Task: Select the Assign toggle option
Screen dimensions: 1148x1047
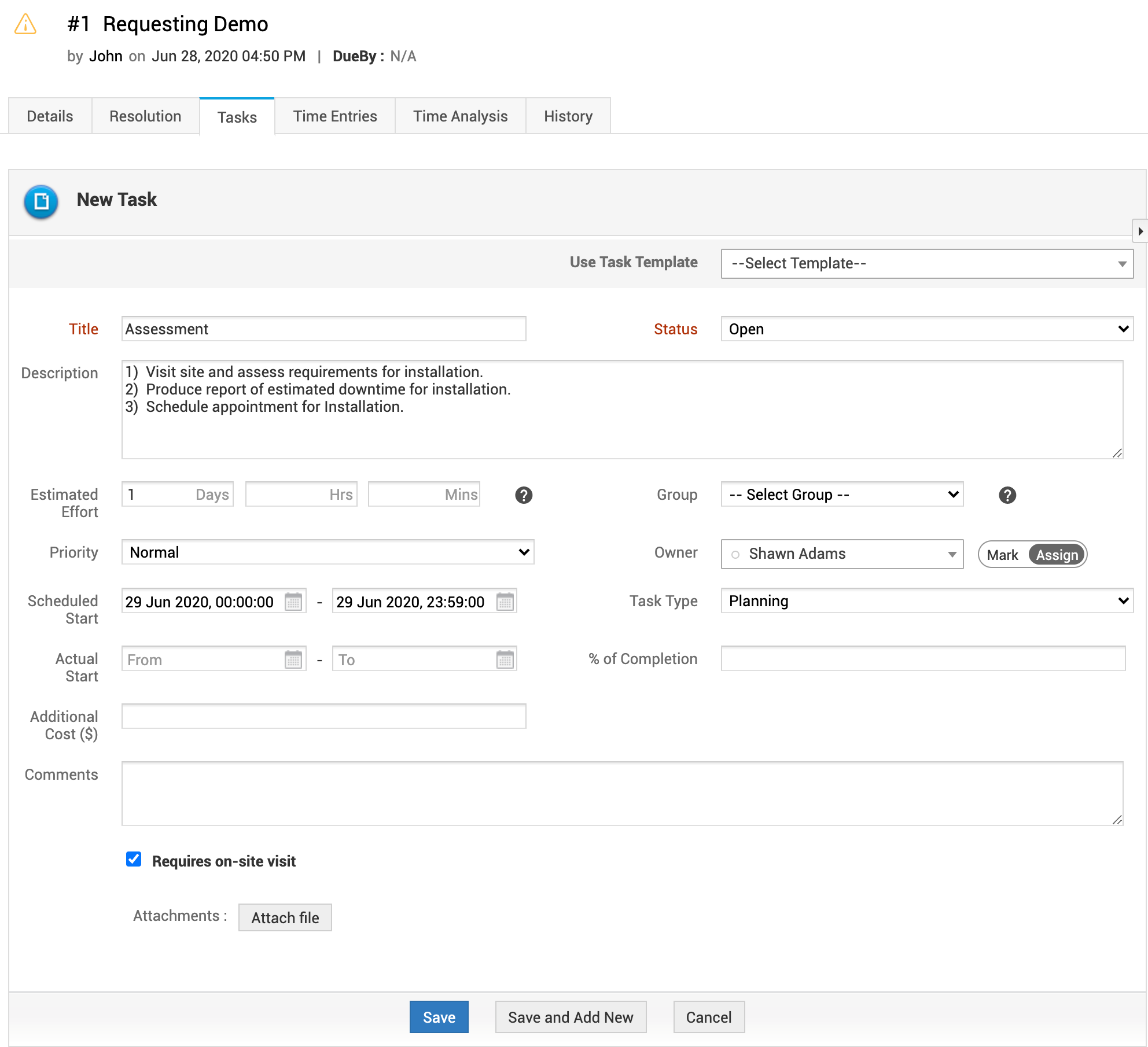Action: point(1057,555)
